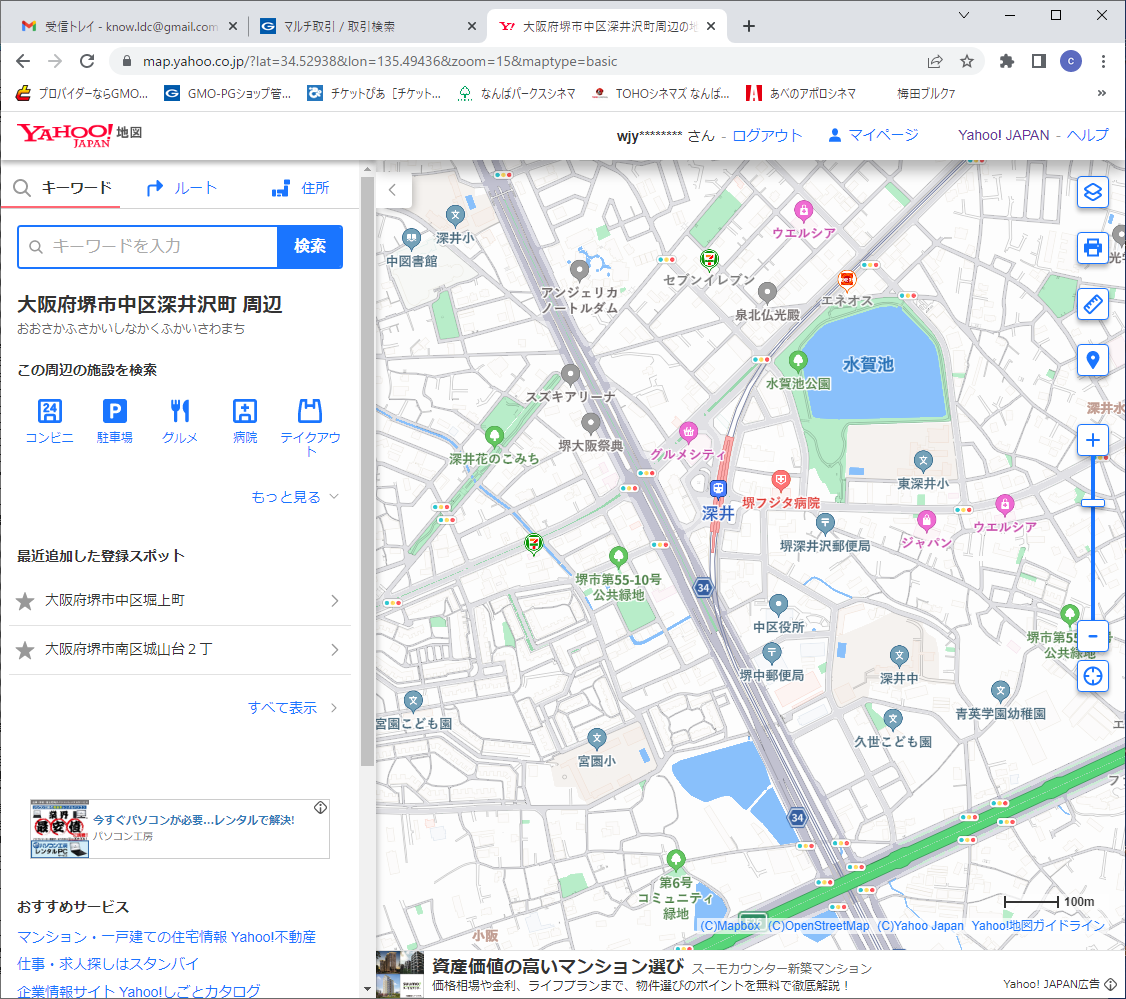Center map on current location icon
Screen dimensions: 1126x999
pyautogui.click(x=1093, y=676)
